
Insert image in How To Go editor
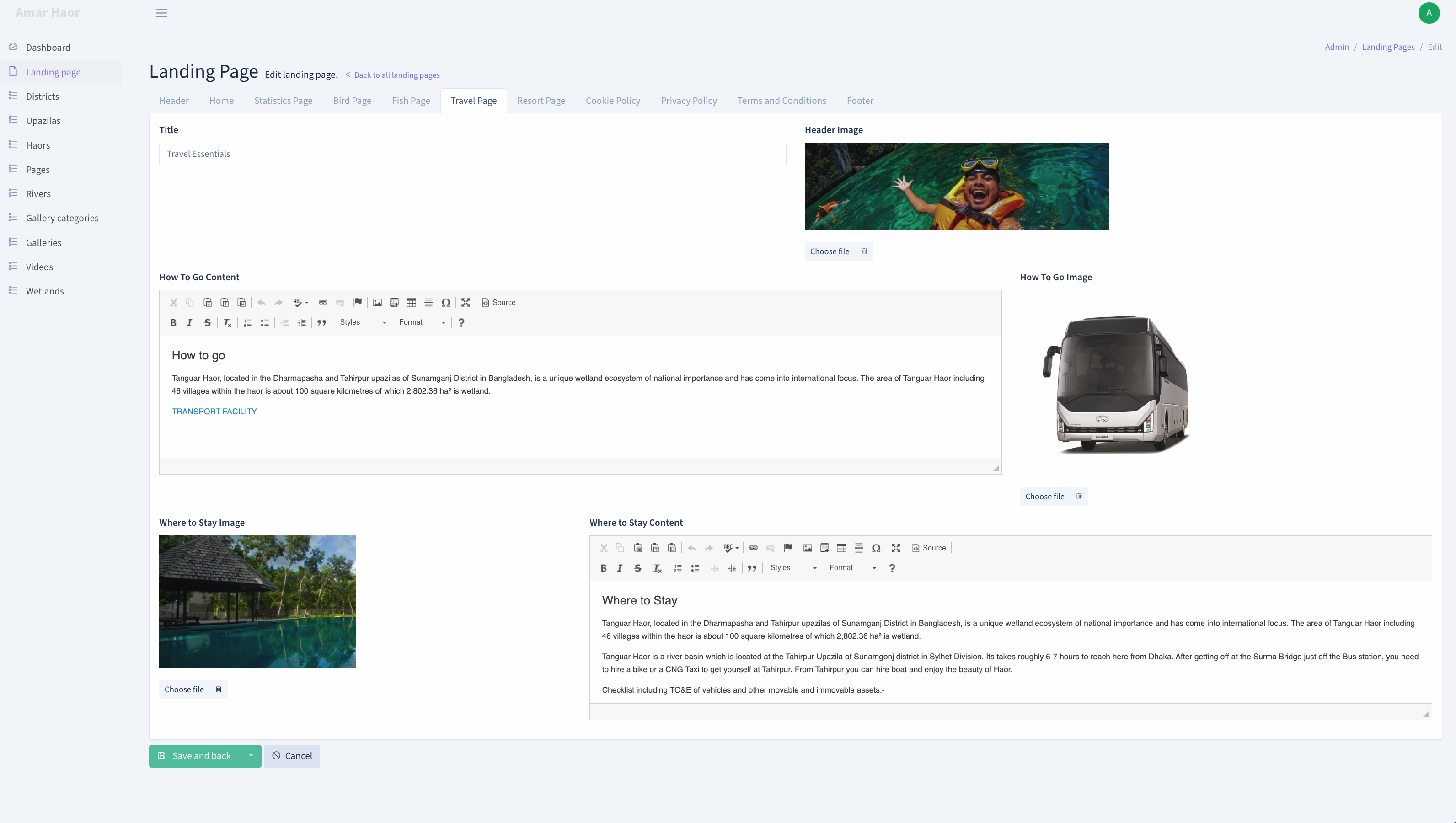[x=377, y=302]
